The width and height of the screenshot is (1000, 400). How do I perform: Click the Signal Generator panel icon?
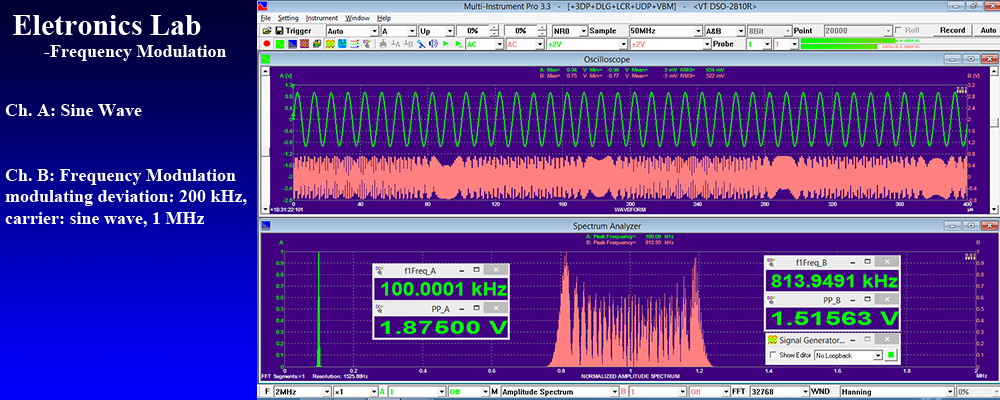click(771, 340)
